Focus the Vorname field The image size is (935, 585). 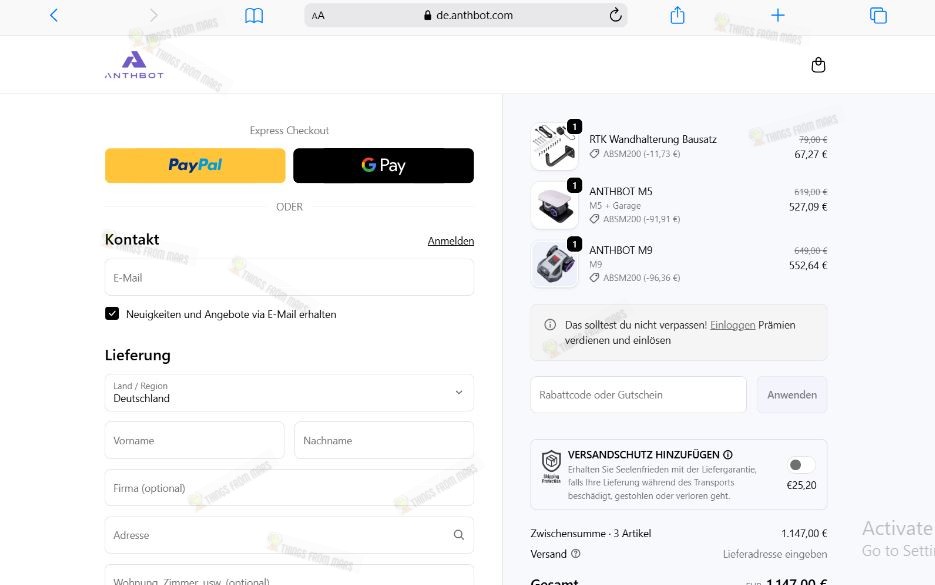[195, 440]
